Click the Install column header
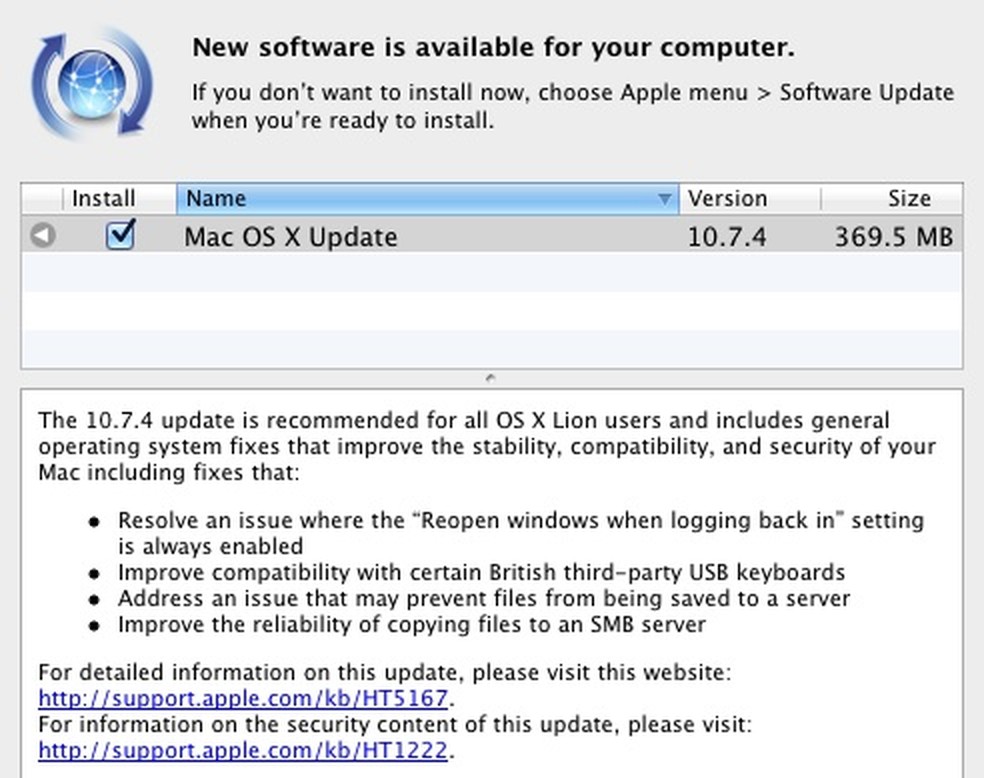The width and height of the screenshot is (984, 778). tap(103, 198)
